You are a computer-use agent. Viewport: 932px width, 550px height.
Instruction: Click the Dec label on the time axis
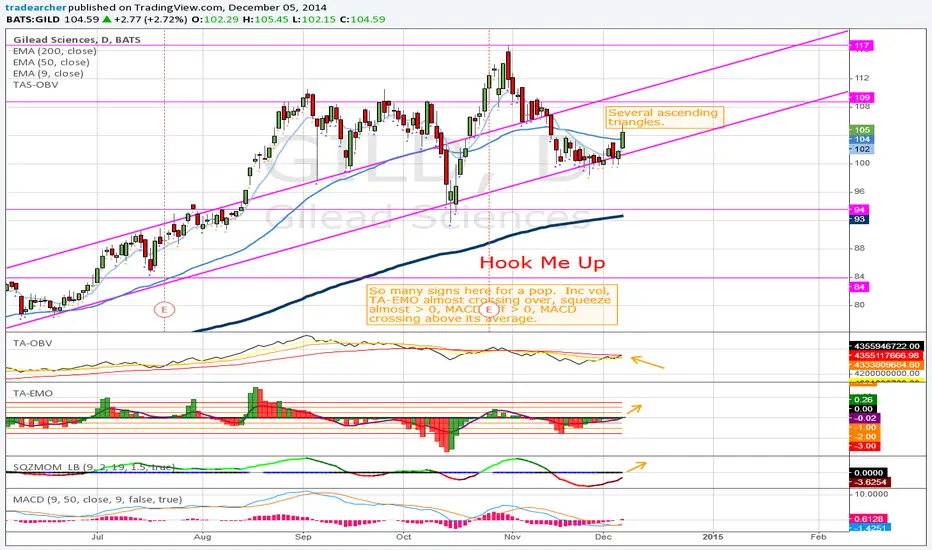603,537
